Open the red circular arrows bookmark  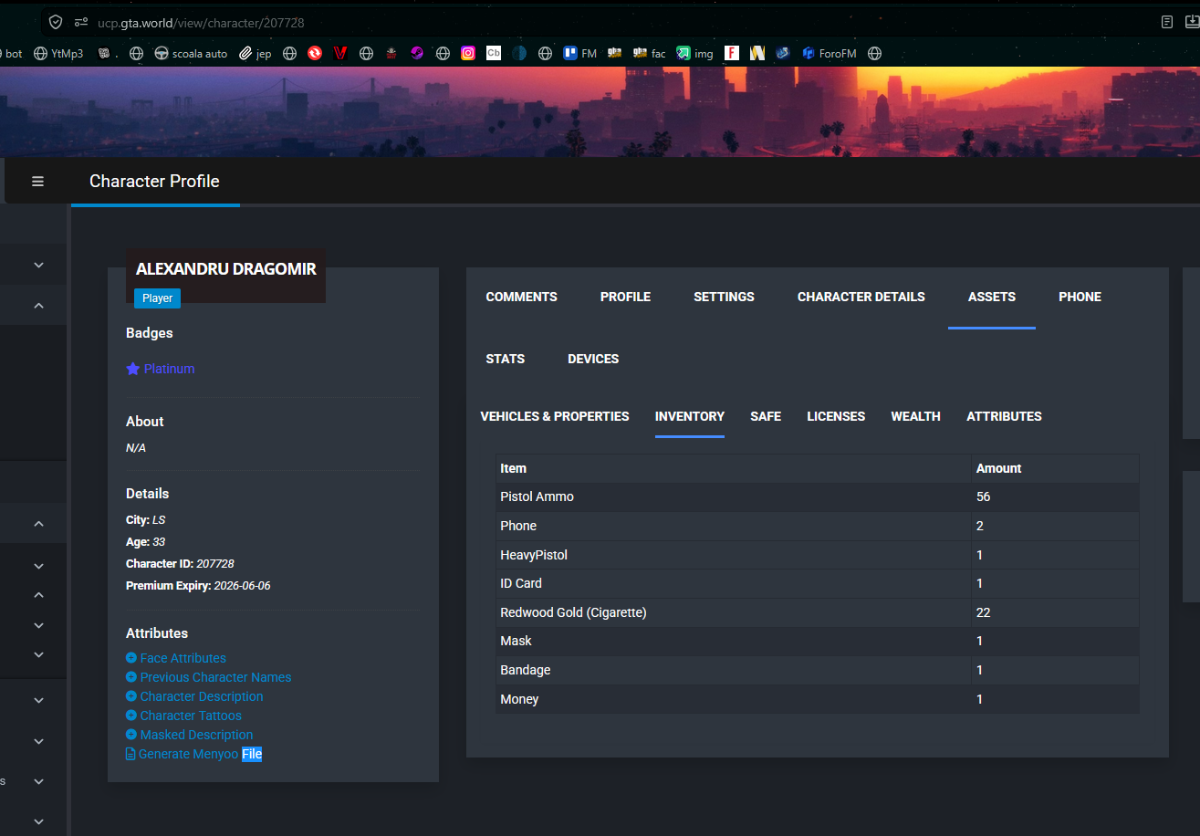[315, 53]
